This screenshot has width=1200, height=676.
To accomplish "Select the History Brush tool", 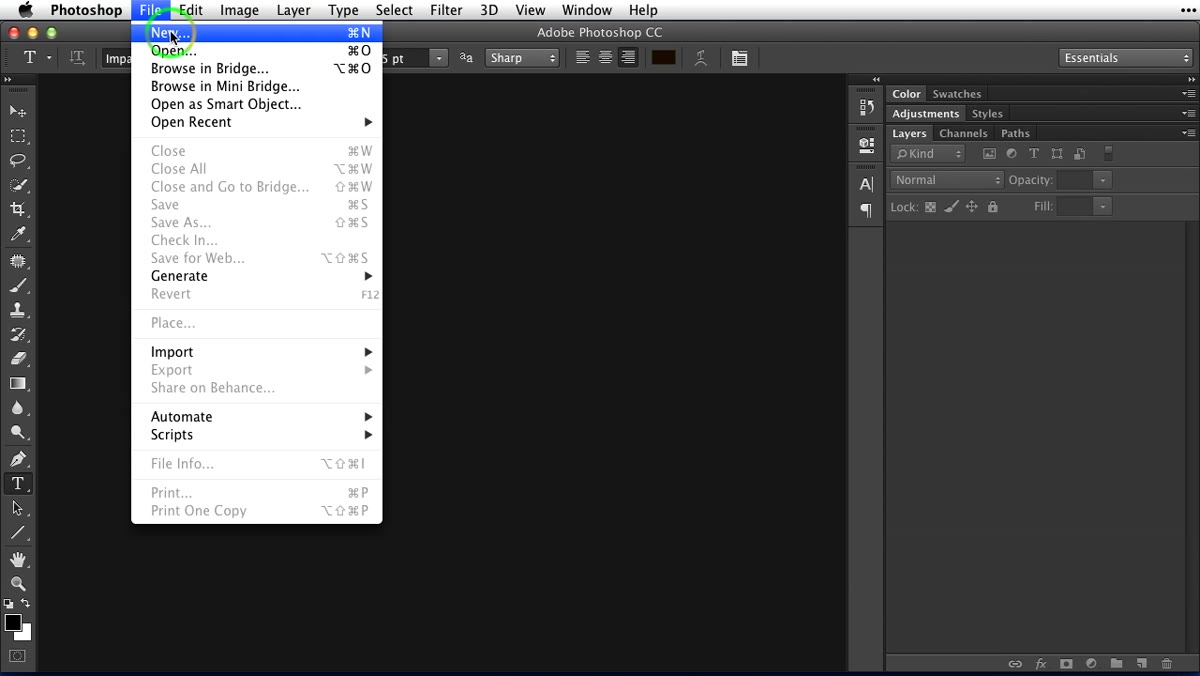I will coord(18,334).
